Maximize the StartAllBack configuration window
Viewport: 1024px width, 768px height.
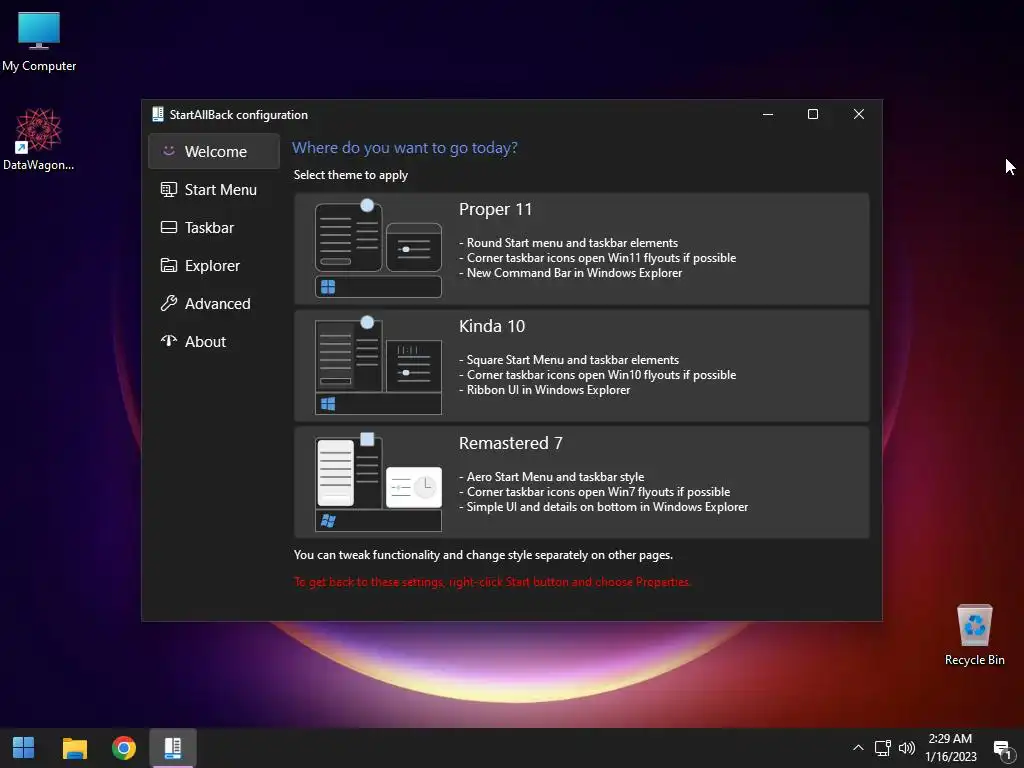pos(813,114)
